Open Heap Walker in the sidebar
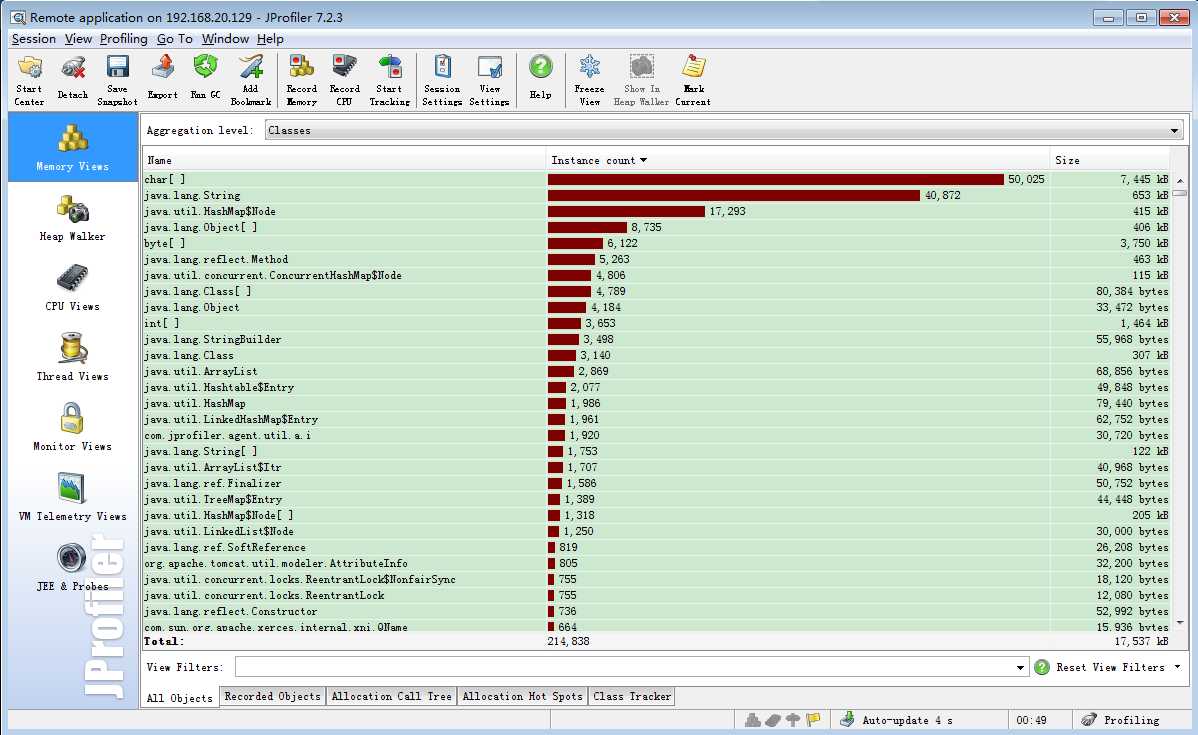Viewport: 1198px width, 735px height. tap(73, 218)
